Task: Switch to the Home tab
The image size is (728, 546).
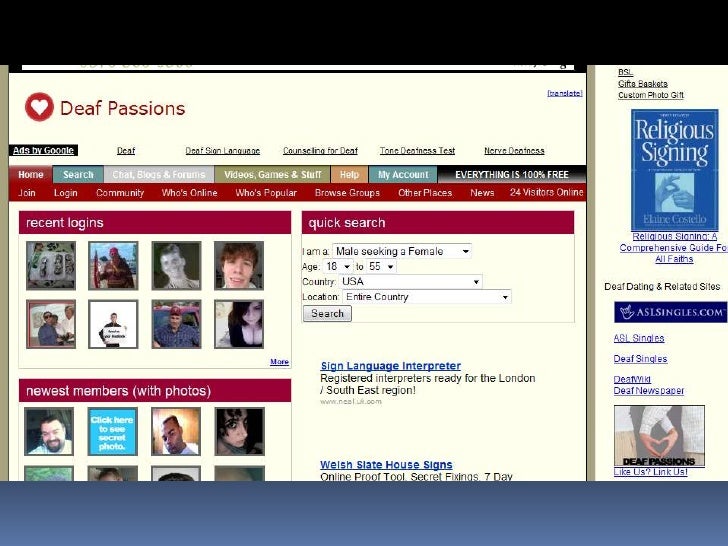Action: [31, 175]
